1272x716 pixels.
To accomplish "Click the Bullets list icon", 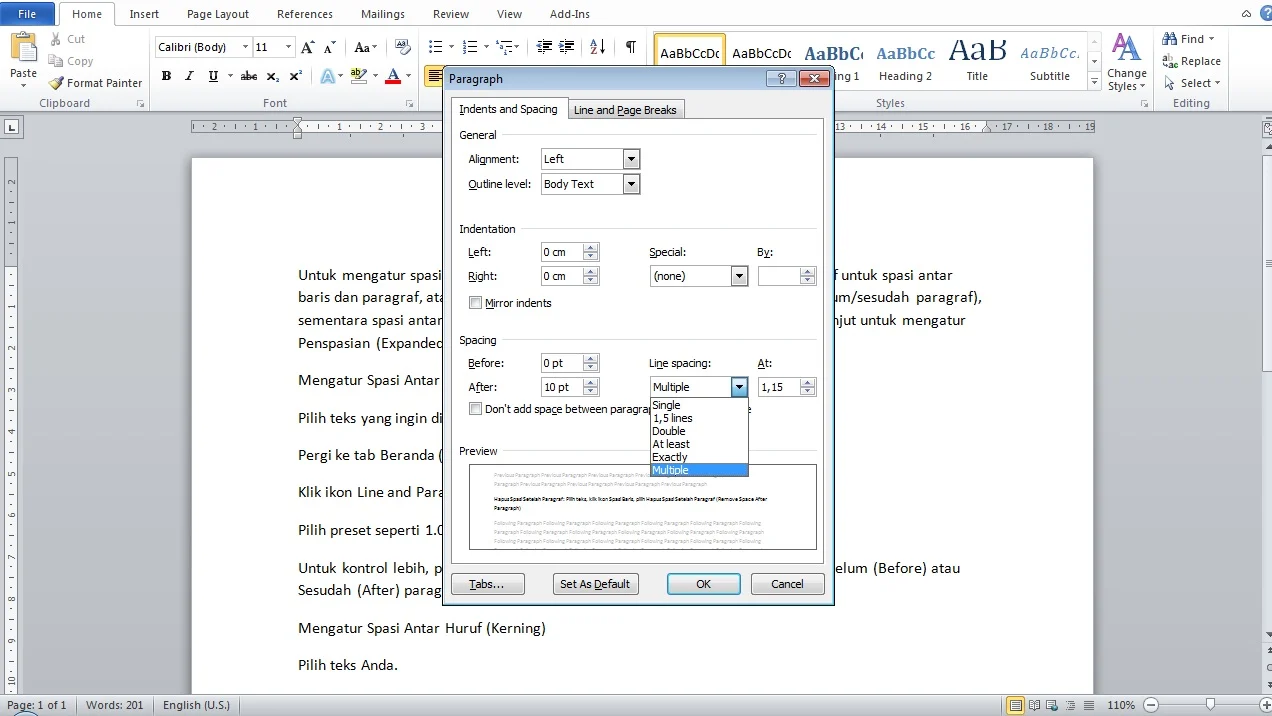I will (x=435, y=47).
